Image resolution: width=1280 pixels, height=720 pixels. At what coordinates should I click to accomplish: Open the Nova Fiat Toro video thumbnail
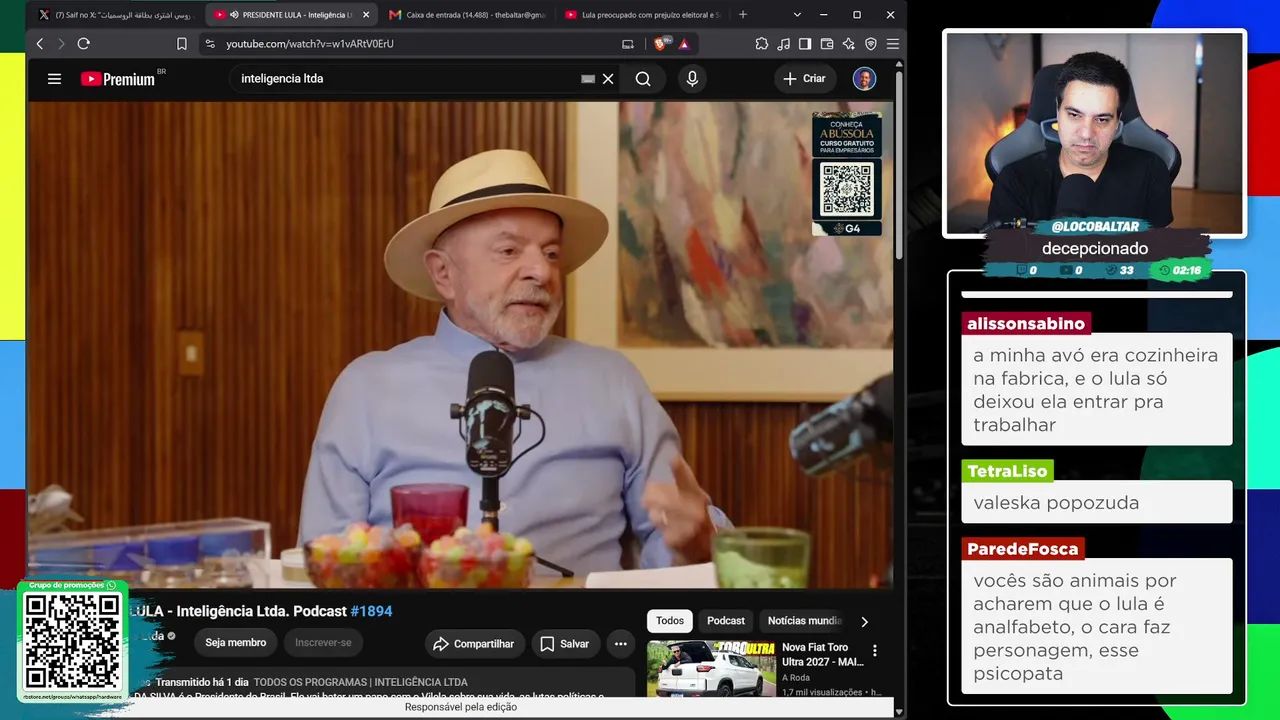click(711, 668)
